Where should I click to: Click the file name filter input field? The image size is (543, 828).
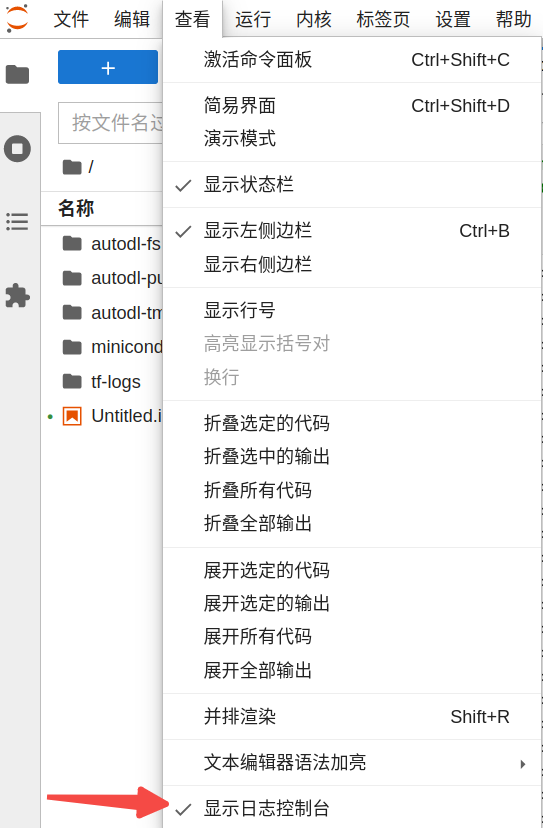coord(110,123)
